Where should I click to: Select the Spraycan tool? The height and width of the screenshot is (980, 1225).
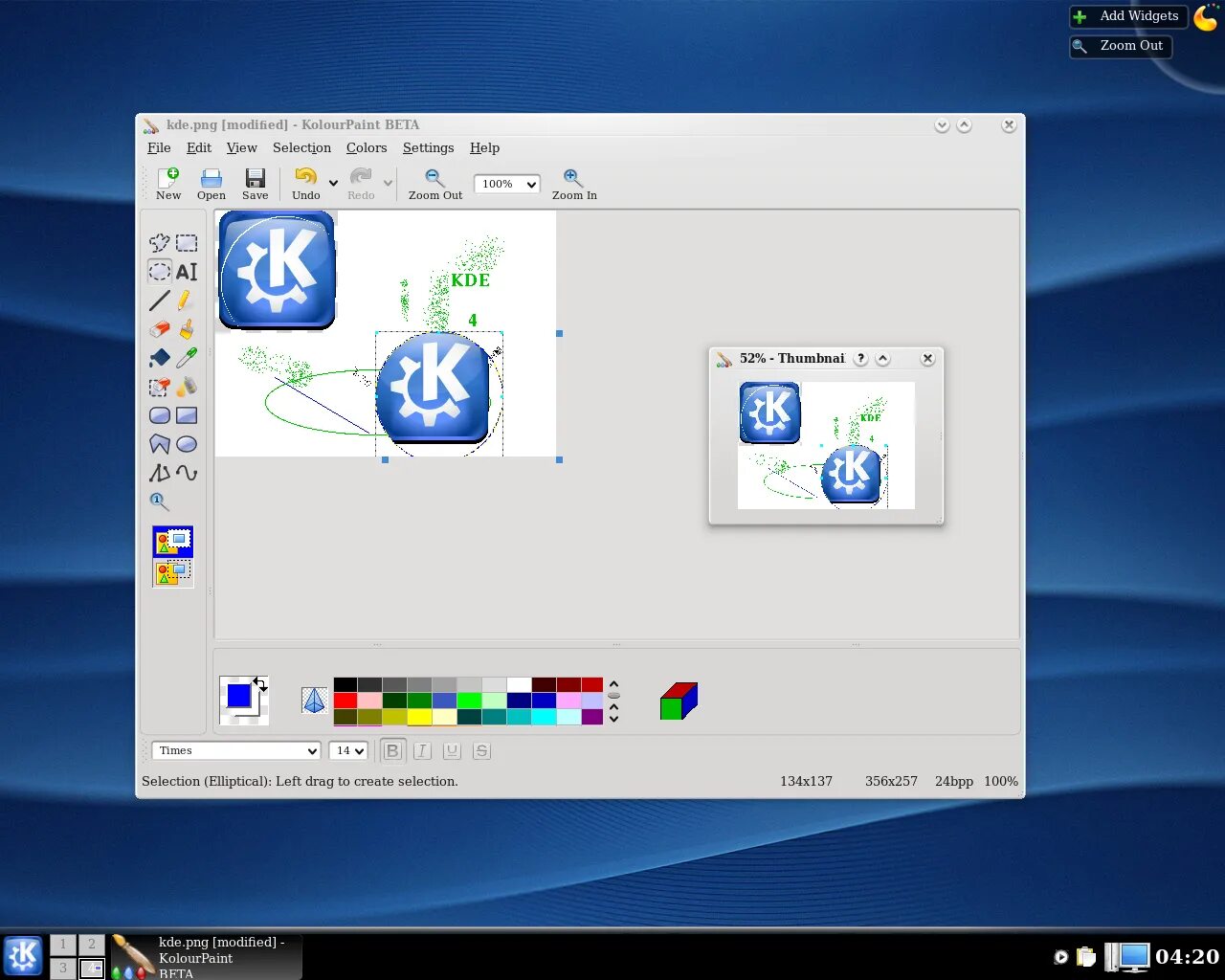click(x=187, y=387)
